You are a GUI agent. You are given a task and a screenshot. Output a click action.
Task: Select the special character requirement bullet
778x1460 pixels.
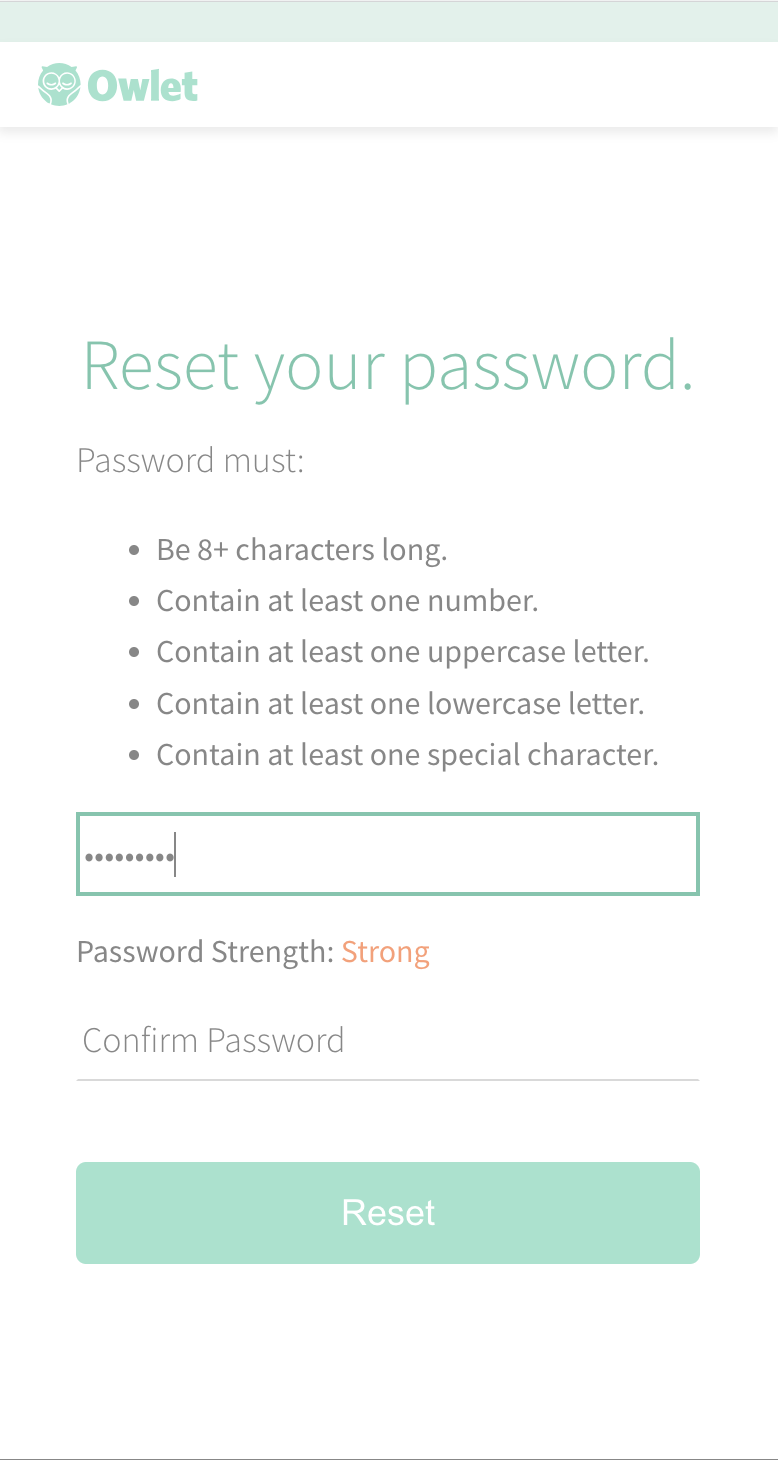click(x=407, y=754)
